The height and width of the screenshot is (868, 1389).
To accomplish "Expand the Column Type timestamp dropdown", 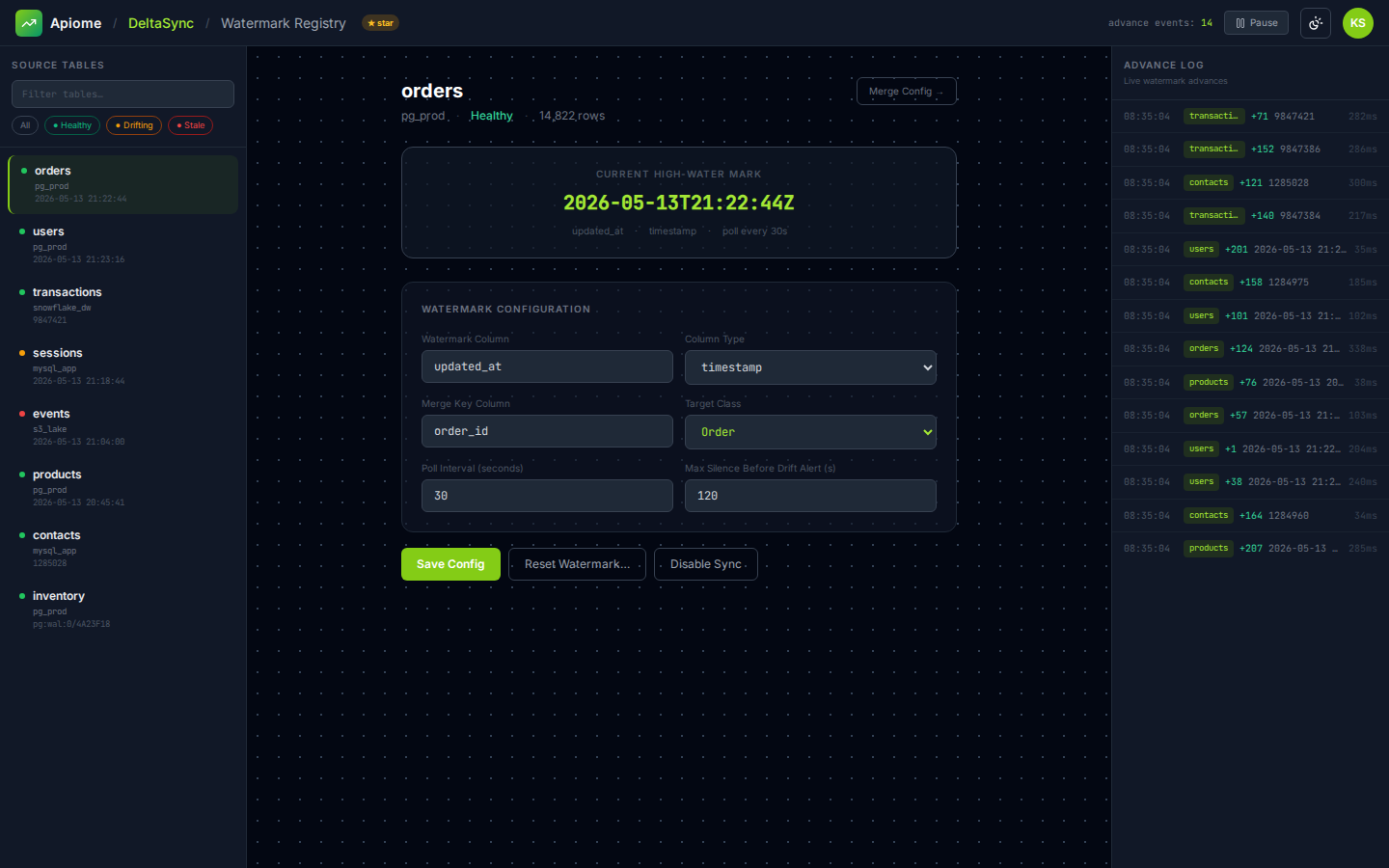I will point(810,367).
